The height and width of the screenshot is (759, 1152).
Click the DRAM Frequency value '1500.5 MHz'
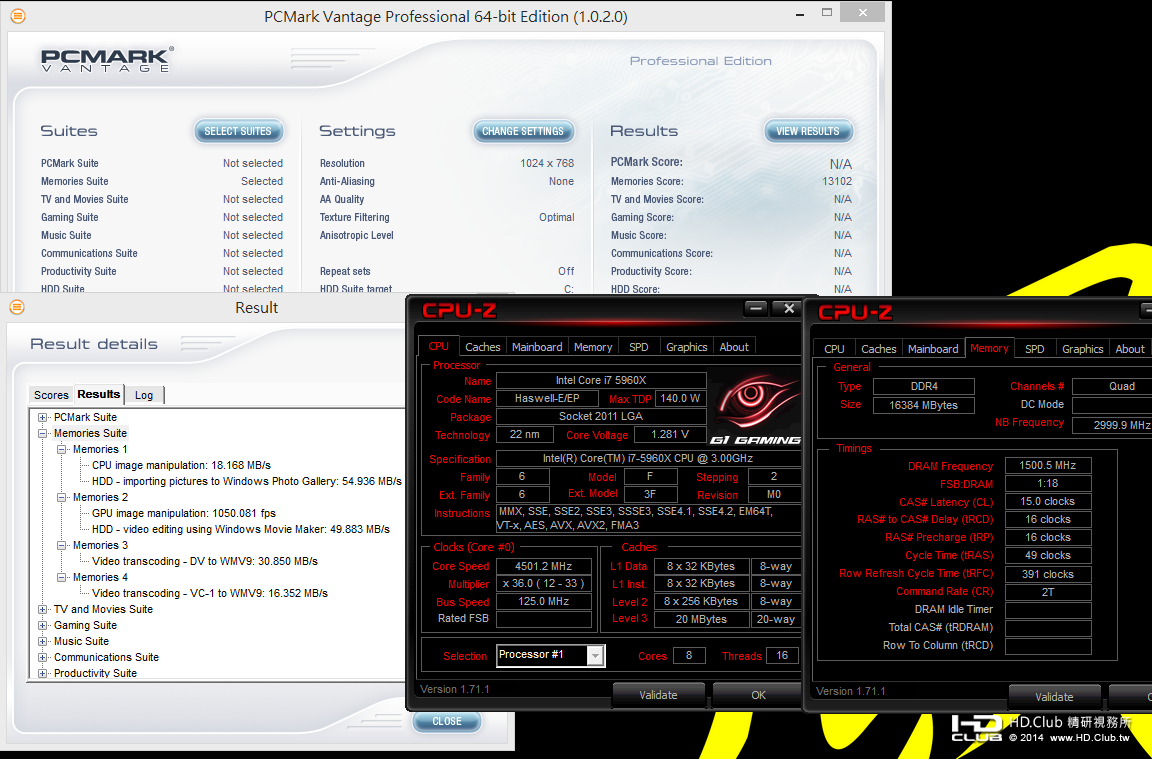click(1048, 466)
